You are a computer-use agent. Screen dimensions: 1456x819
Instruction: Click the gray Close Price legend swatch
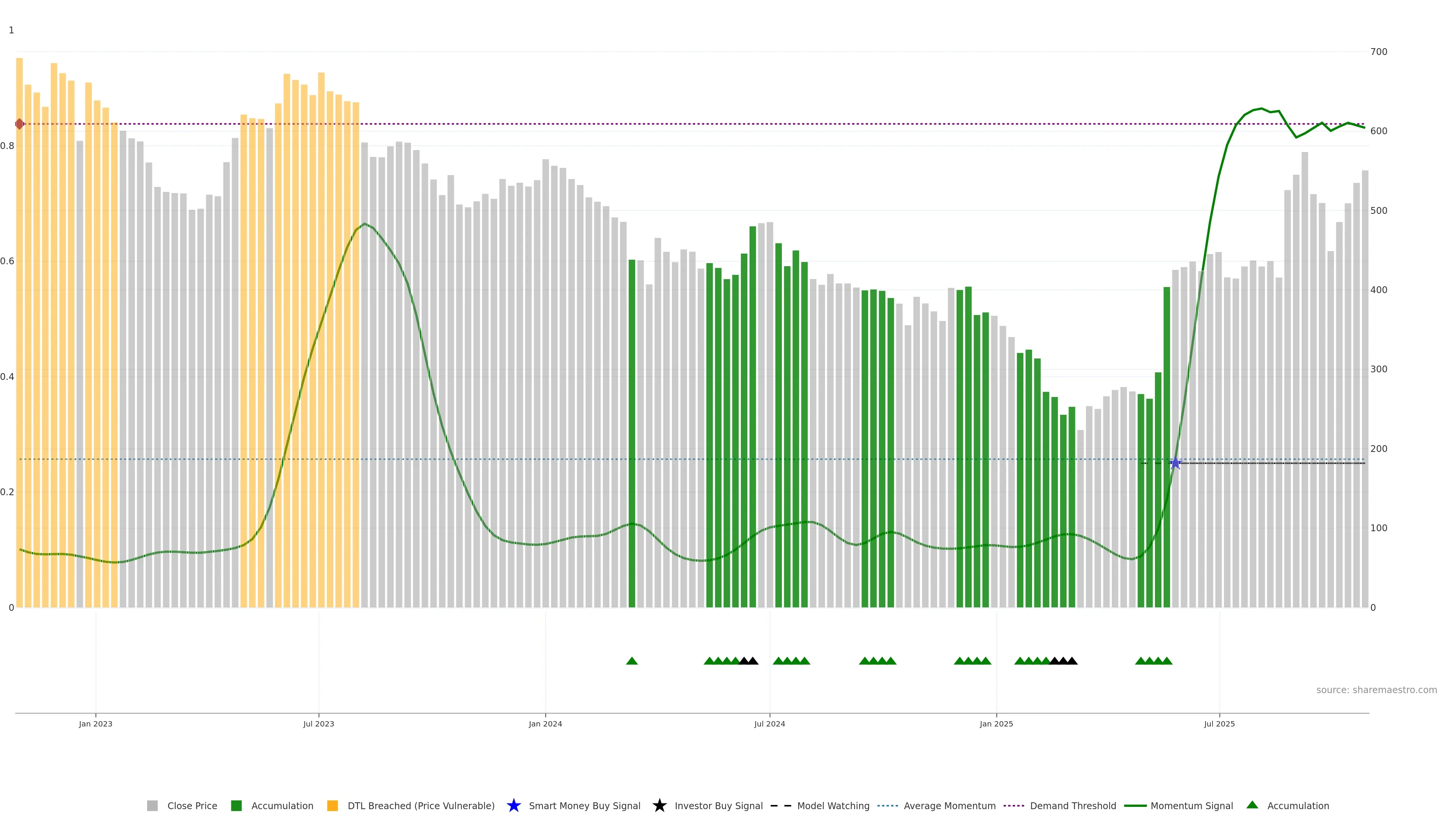pyautogui.click(x=152, y=805)
